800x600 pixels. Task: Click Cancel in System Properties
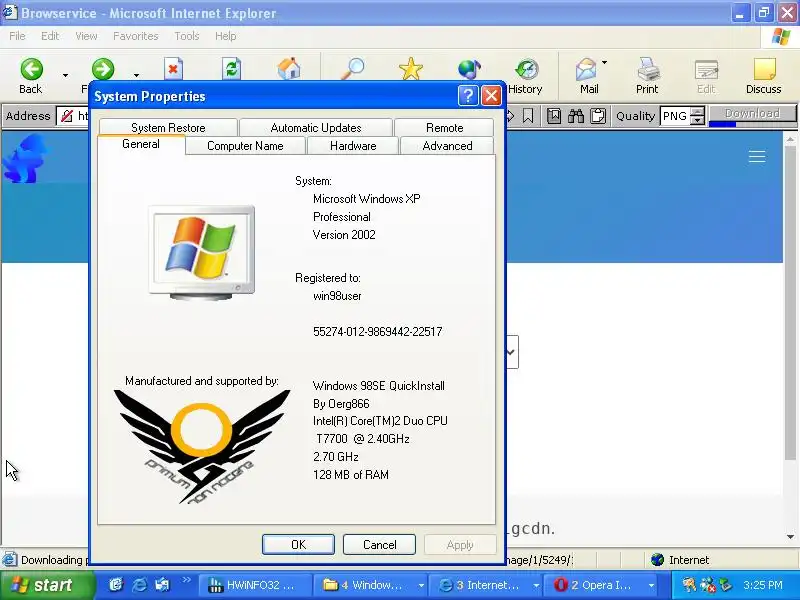pos(380,544)
